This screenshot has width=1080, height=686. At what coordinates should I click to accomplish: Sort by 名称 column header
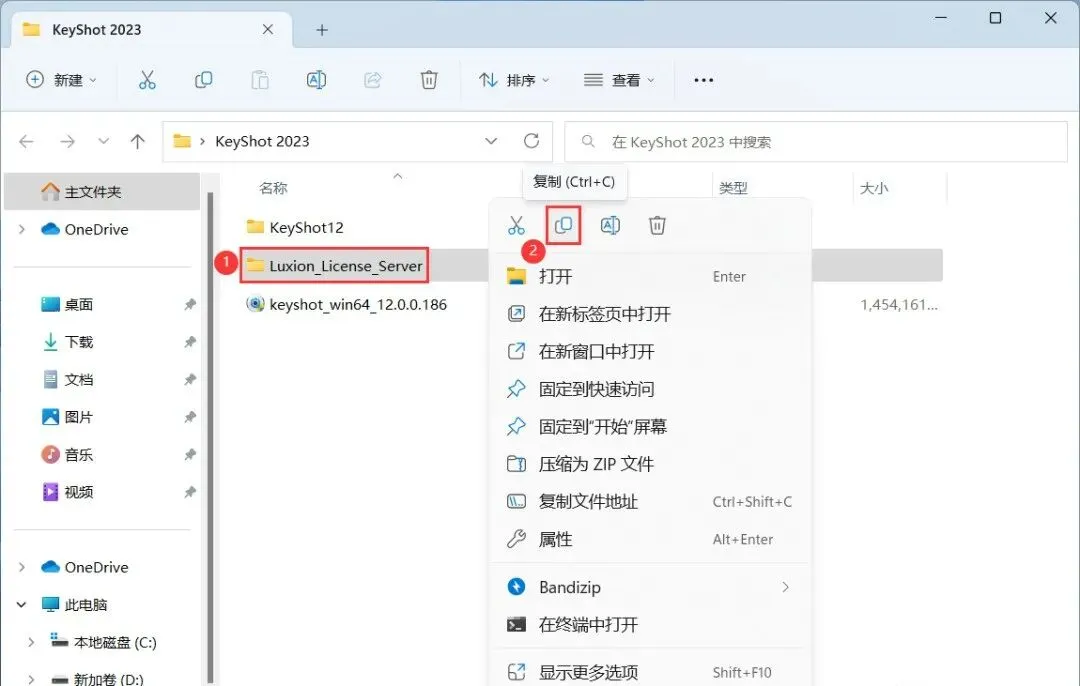pos(273,188)
